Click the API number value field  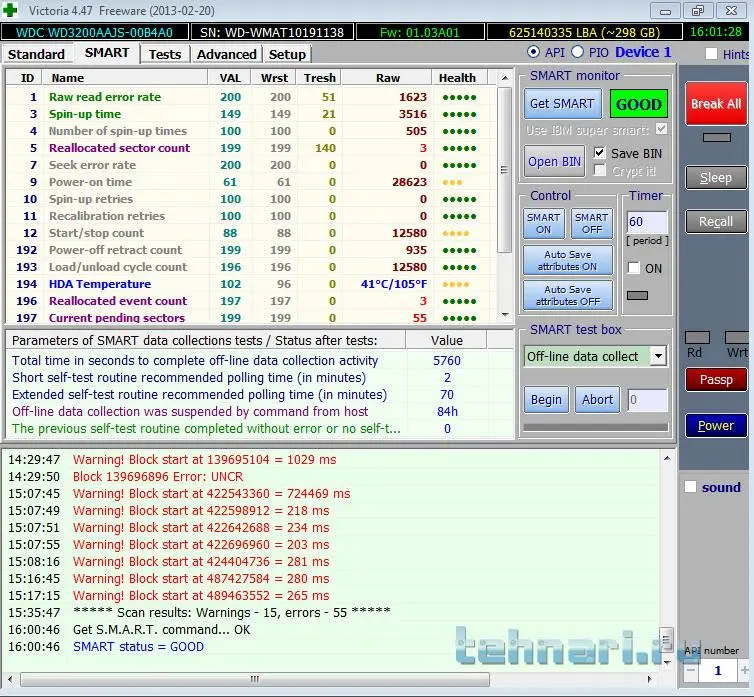[718, 670]
